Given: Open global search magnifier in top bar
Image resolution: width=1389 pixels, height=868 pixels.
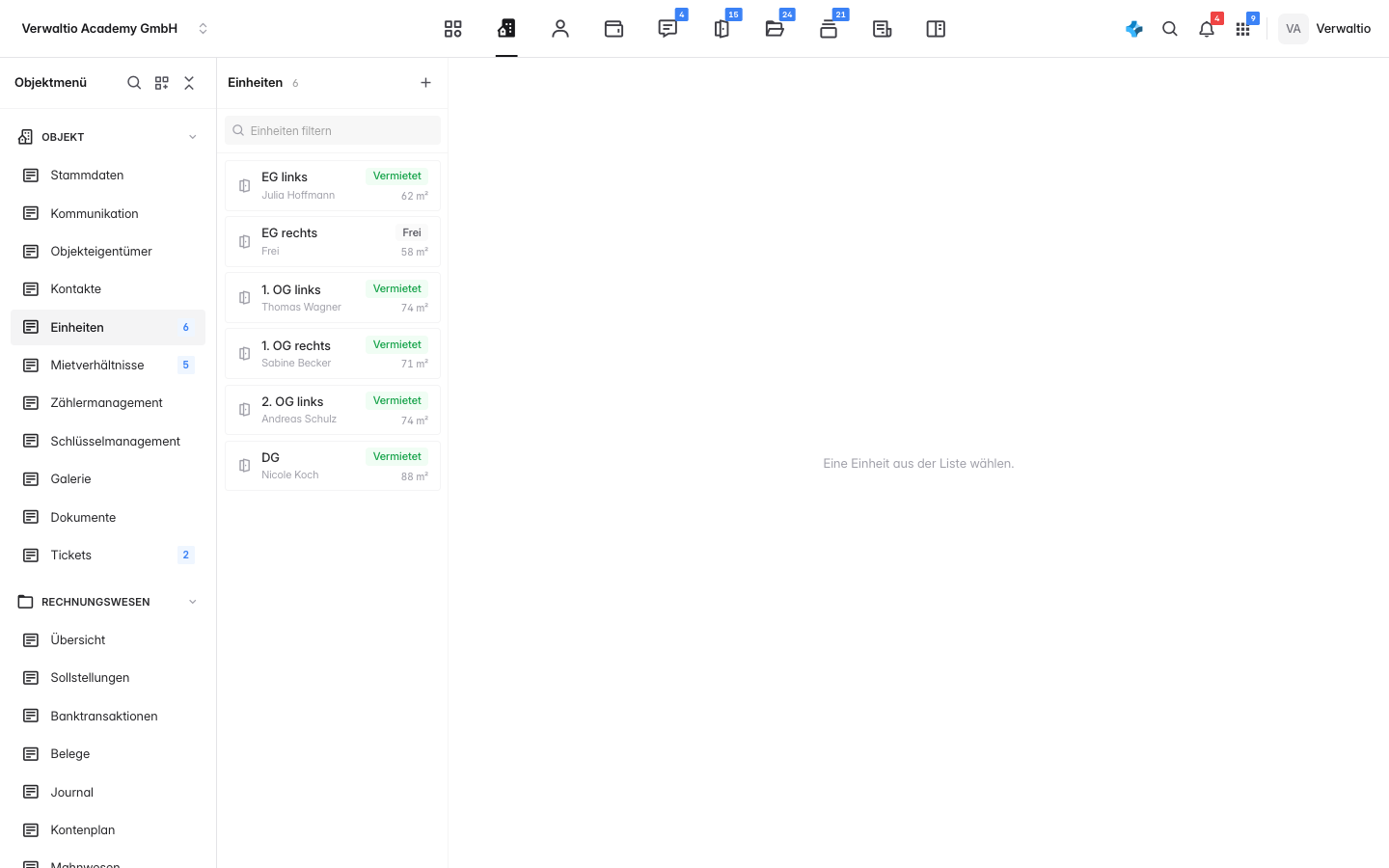Looking at the screenshot, I should pos(1170,29).
